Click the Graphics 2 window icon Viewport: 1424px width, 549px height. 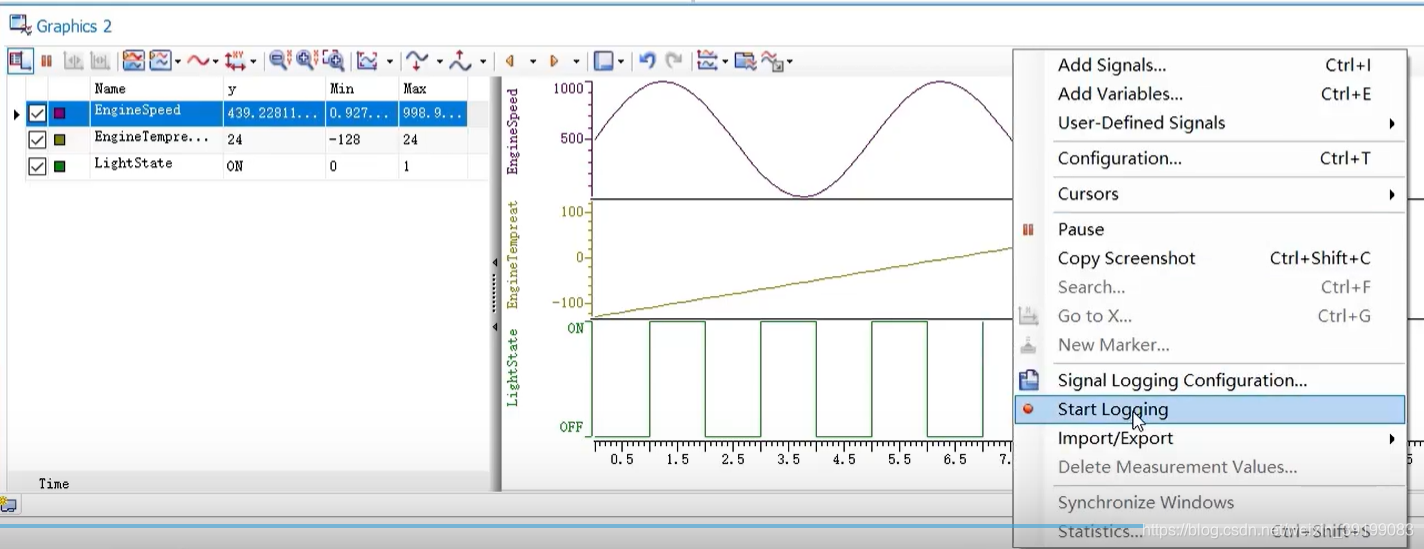click(20, 25)
